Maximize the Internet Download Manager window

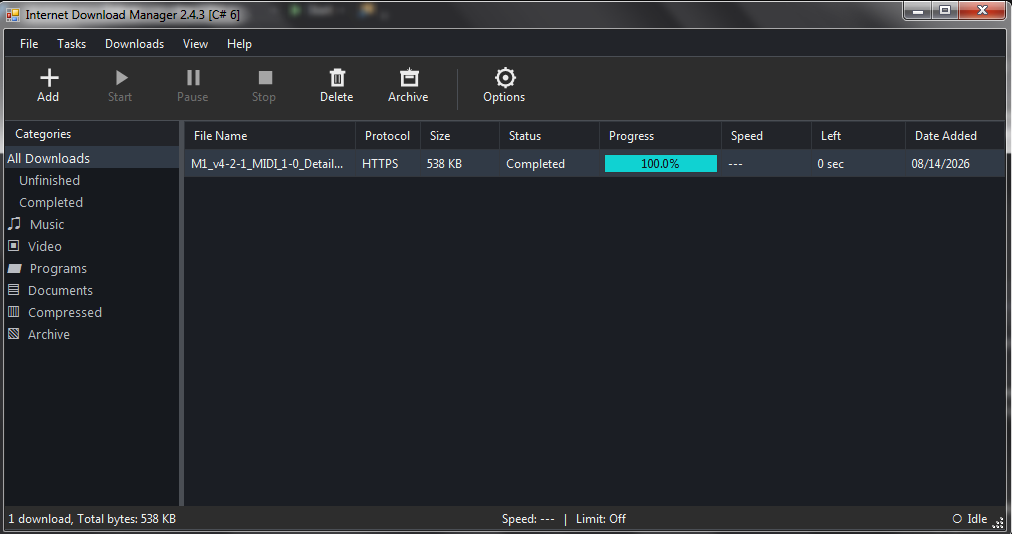[x=945, y=10]
